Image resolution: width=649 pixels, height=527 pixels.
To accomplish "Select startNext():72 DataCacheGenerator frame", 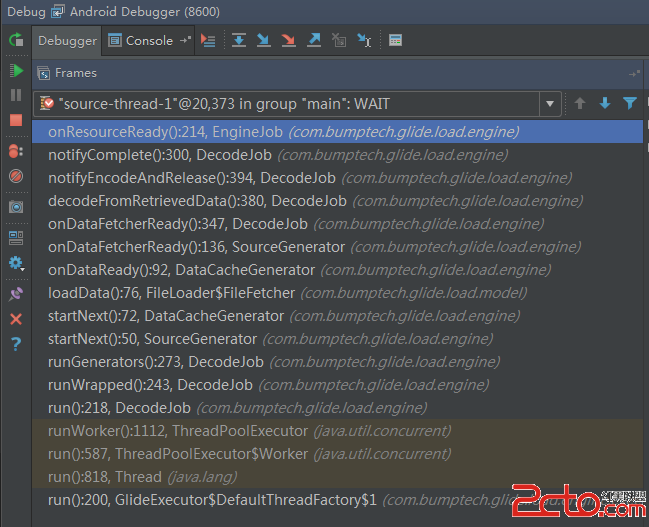I will point(337,316).
